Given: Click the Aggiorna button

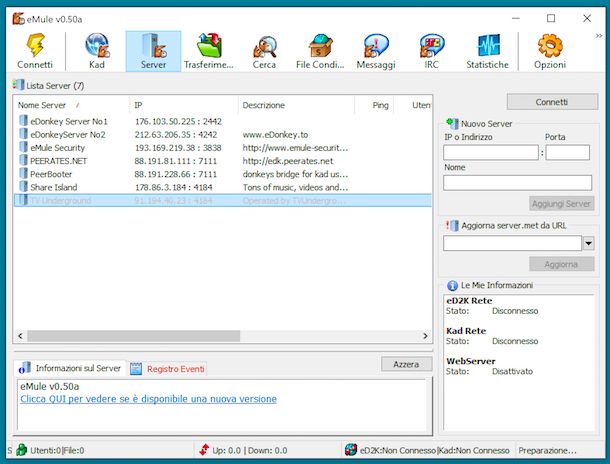Looking at the screenshot, I should (x=561, y=264).
